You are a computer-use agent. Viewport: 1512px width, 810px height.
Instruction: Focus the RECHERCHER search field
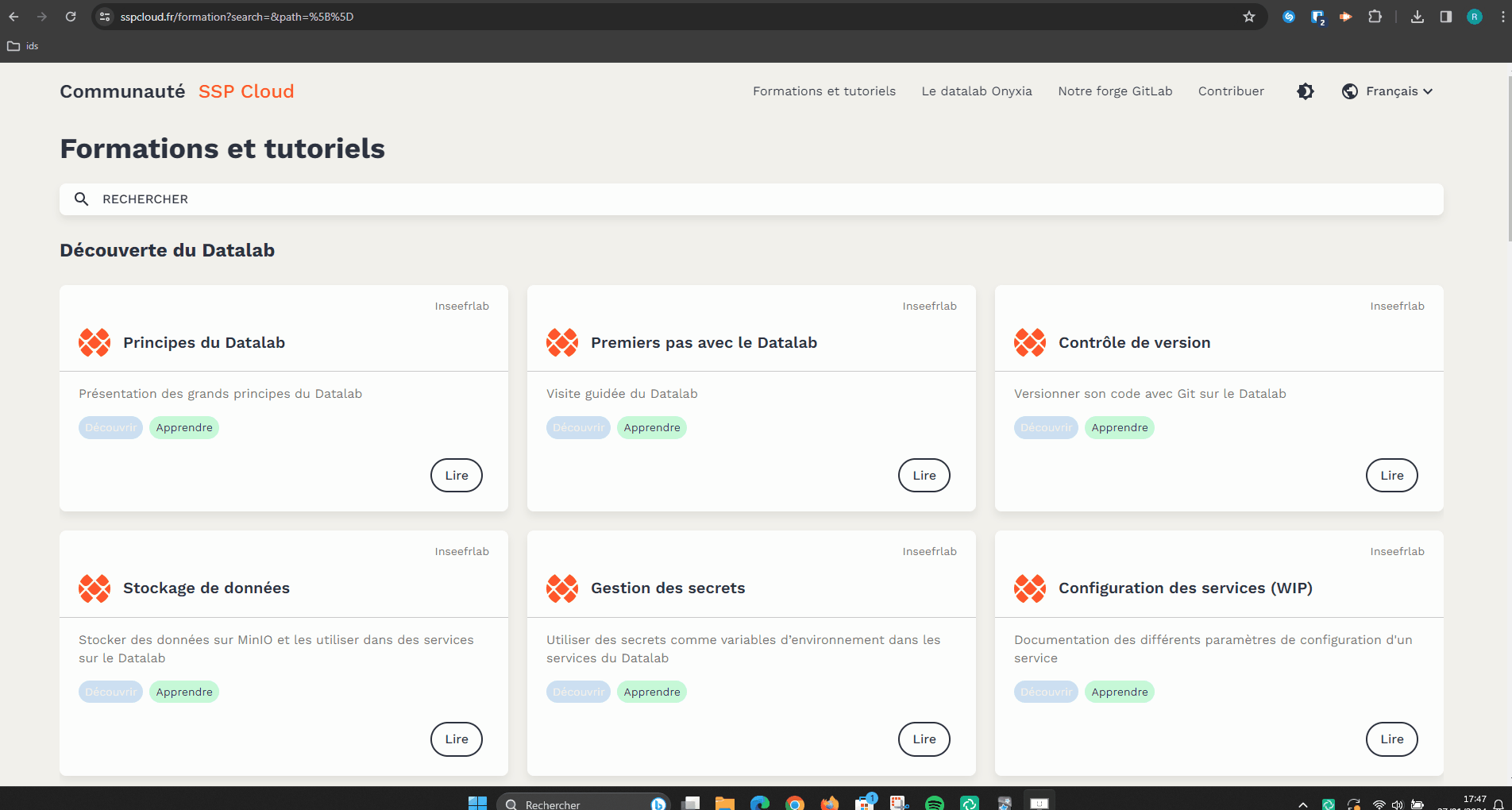[751, 199]
